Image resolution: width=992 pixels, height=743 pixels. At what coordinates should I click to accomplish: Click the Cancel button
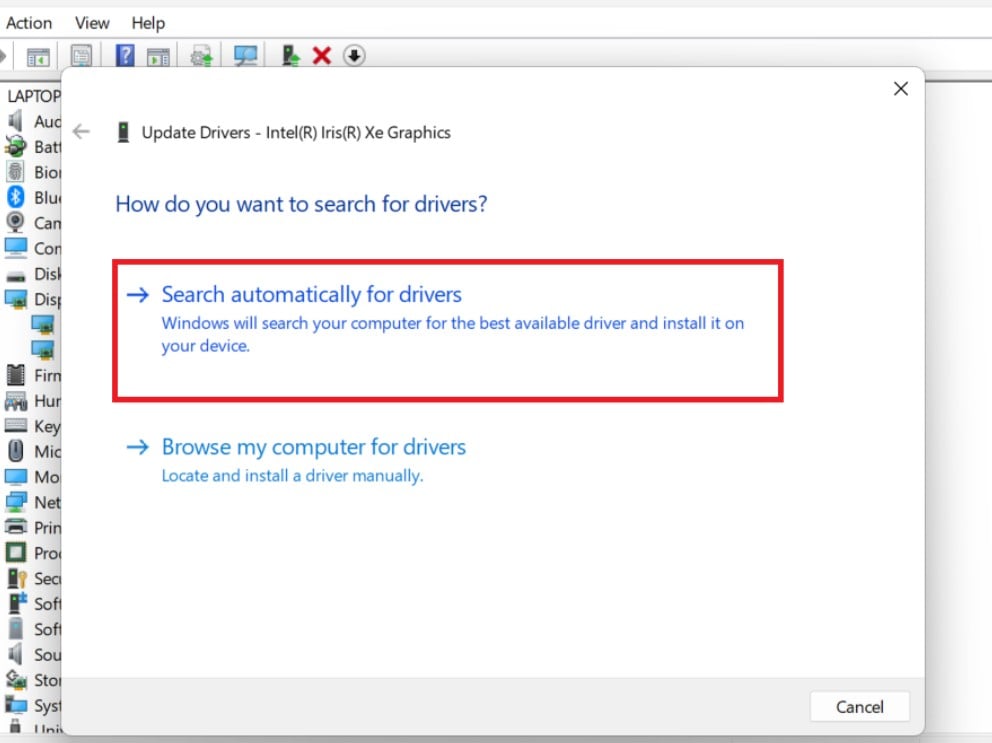click(x=858, y=706)
